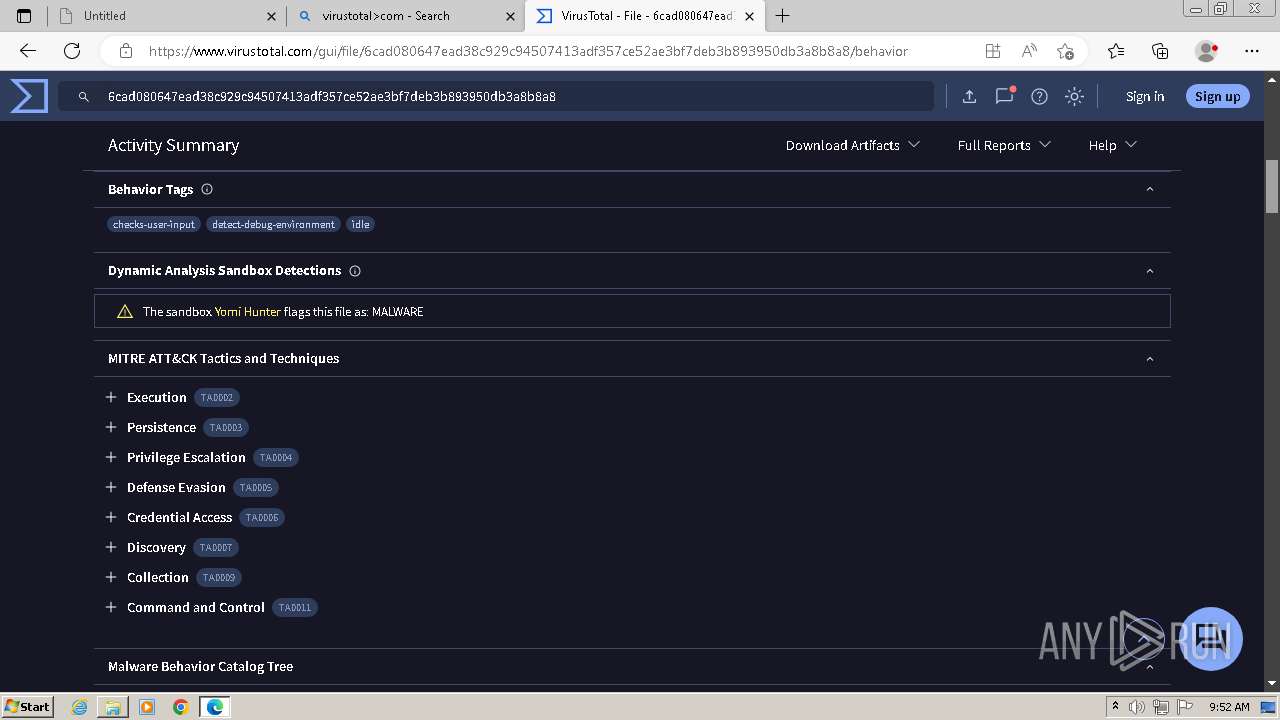
Task: Toggle the light/dark theme icon
Action: click(x=1074, y=96)
